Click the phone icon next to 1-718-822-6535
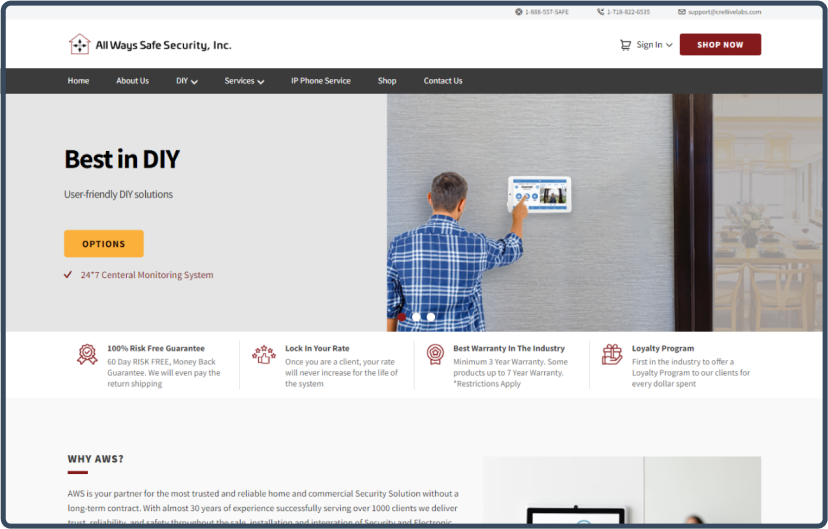Viewport: 828px width, 529px height. coord(601,12)
